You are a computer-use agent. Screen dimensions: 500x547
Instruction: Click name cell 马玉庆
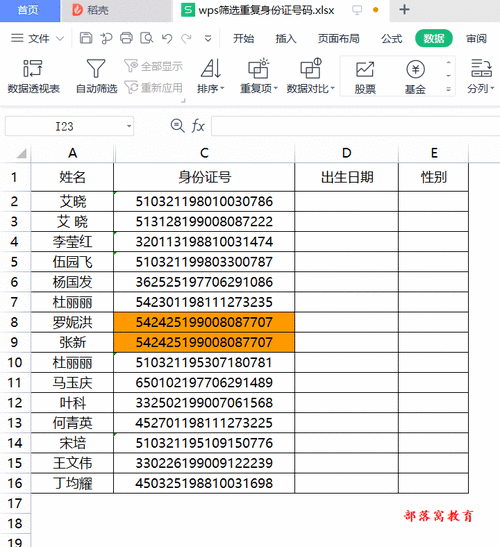point(72,383)
